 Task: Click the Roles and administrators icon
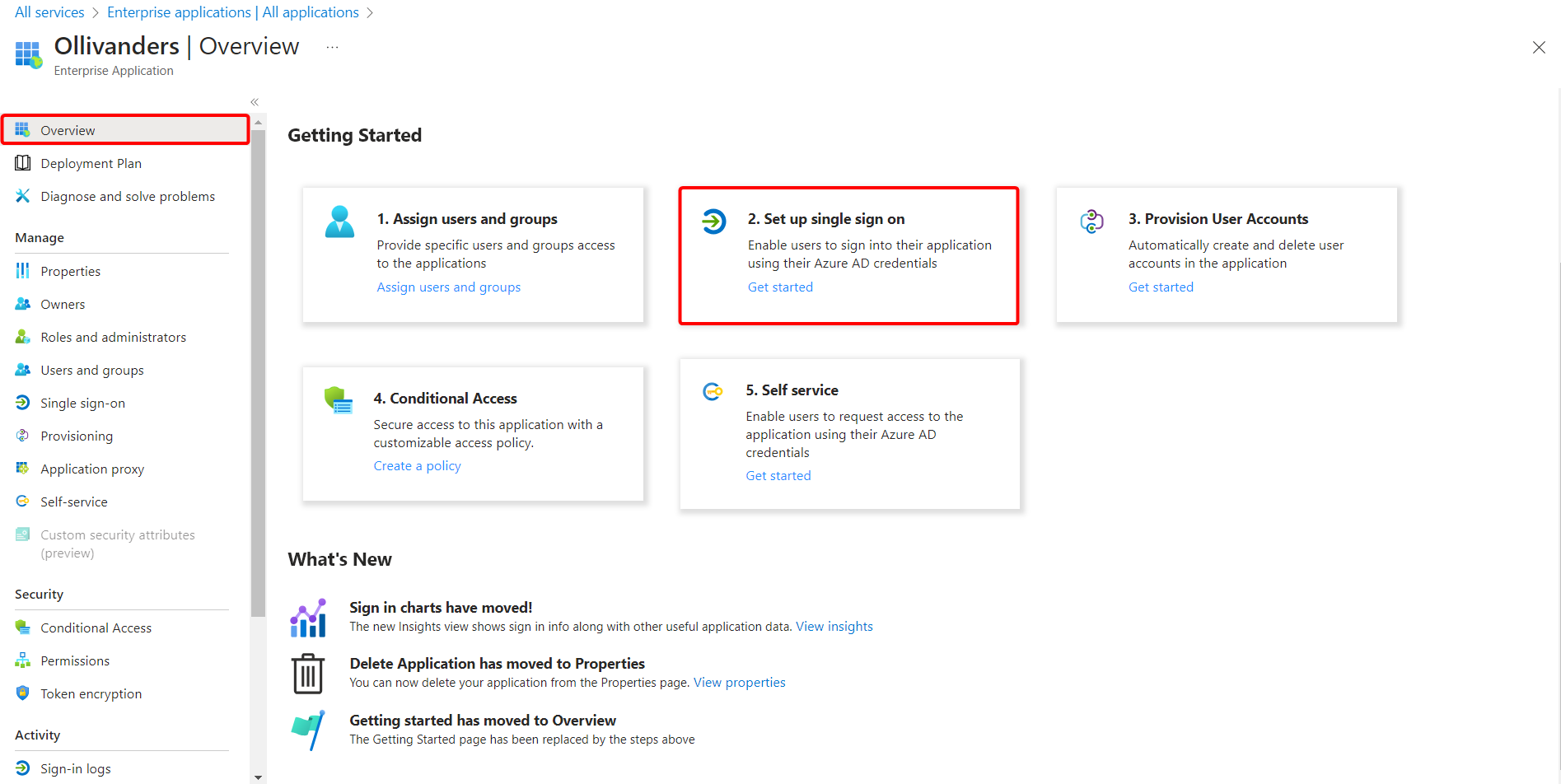click(x=22, y=337)
